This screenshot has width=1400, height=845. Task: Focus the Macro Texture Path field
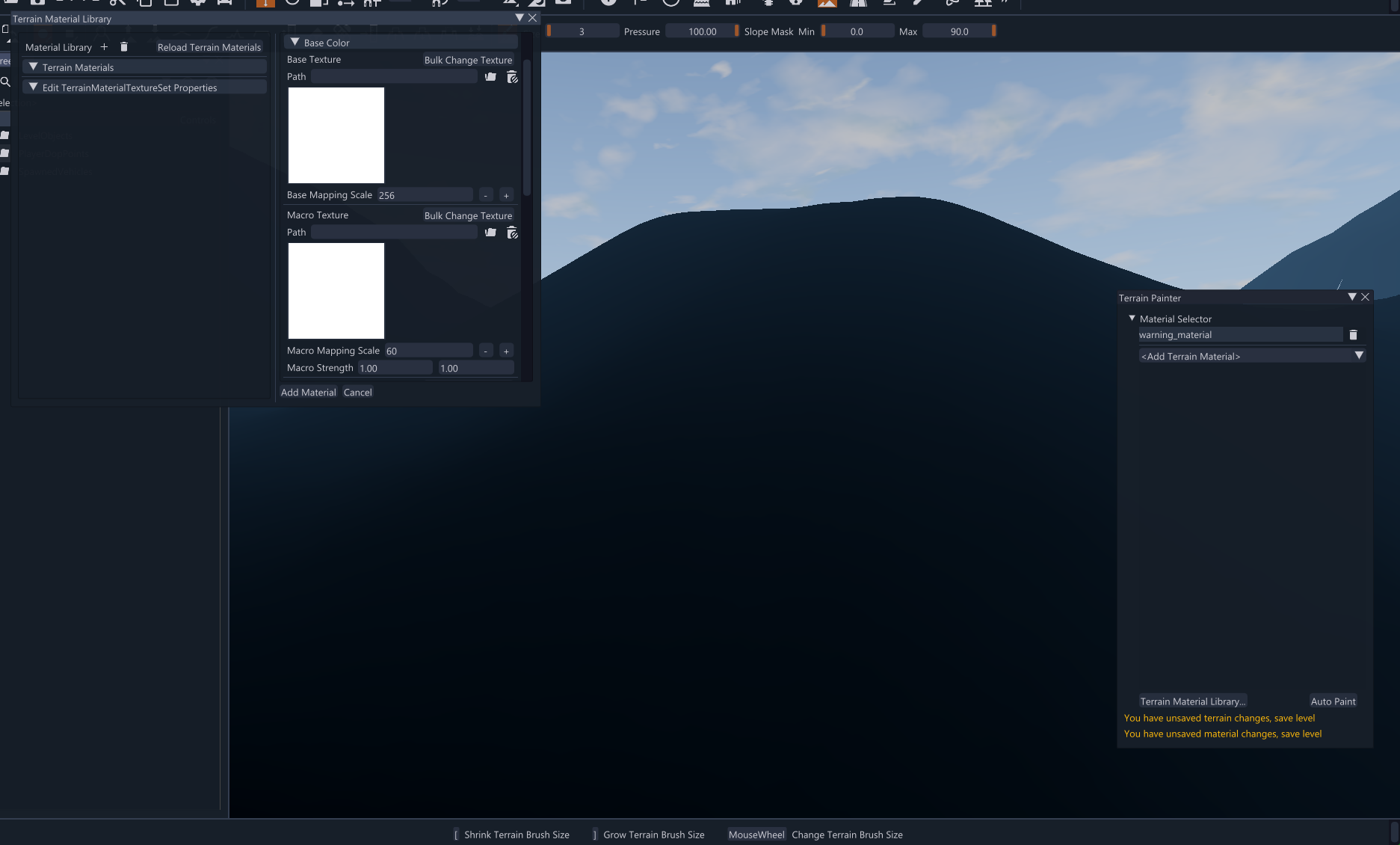pyautogui.click(x=394, y=233)
